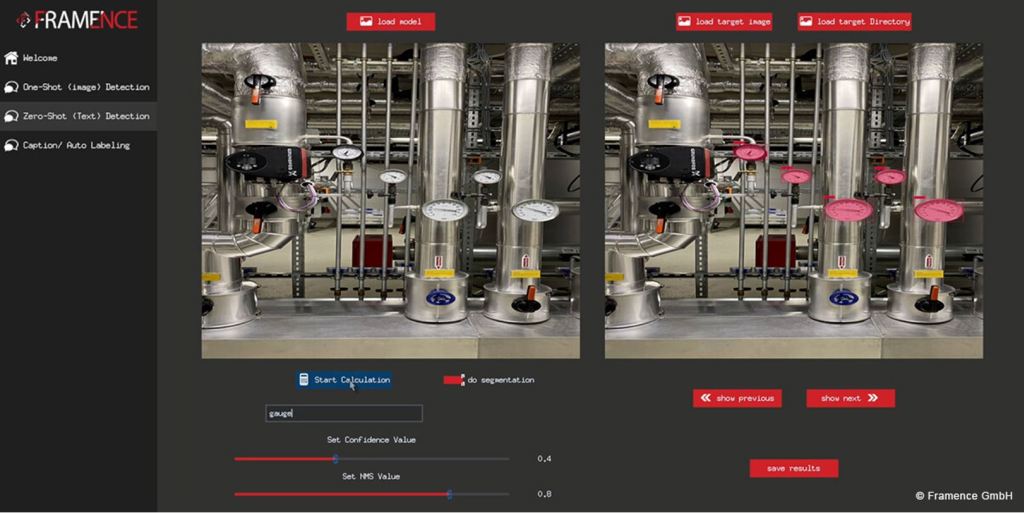Image resolution: width=1024 pixels, height=513 pixels.
Task: Toggle the do segmentation switch
Action: click(x=454, y=380)
